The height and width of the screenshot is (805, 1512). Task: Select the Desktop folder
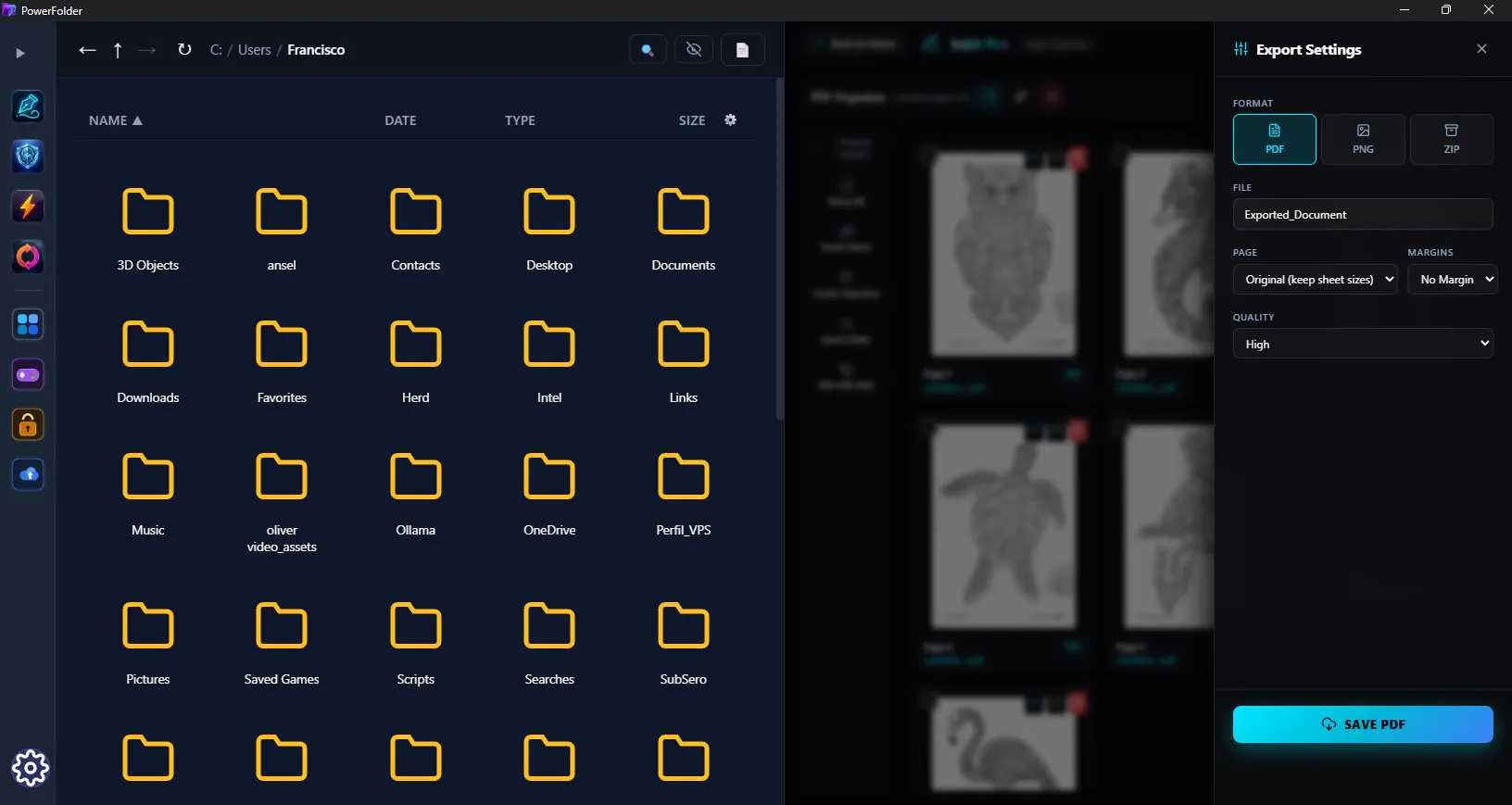click(x=549, y=230)
